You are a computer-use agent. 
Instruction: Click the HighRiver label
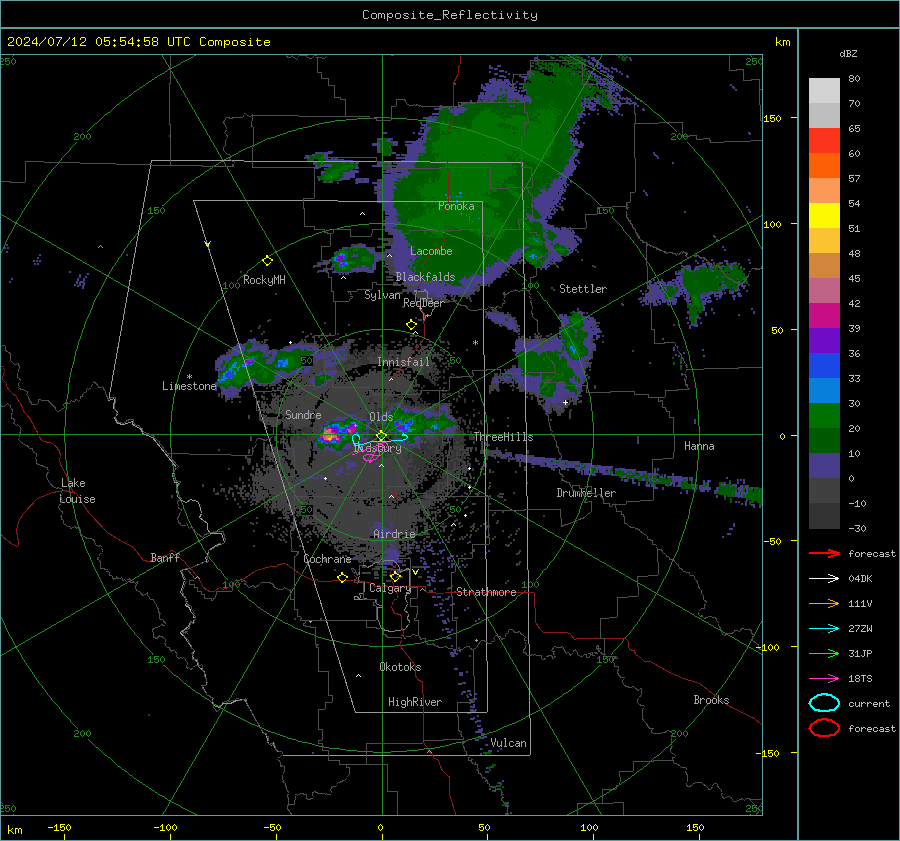415,702
